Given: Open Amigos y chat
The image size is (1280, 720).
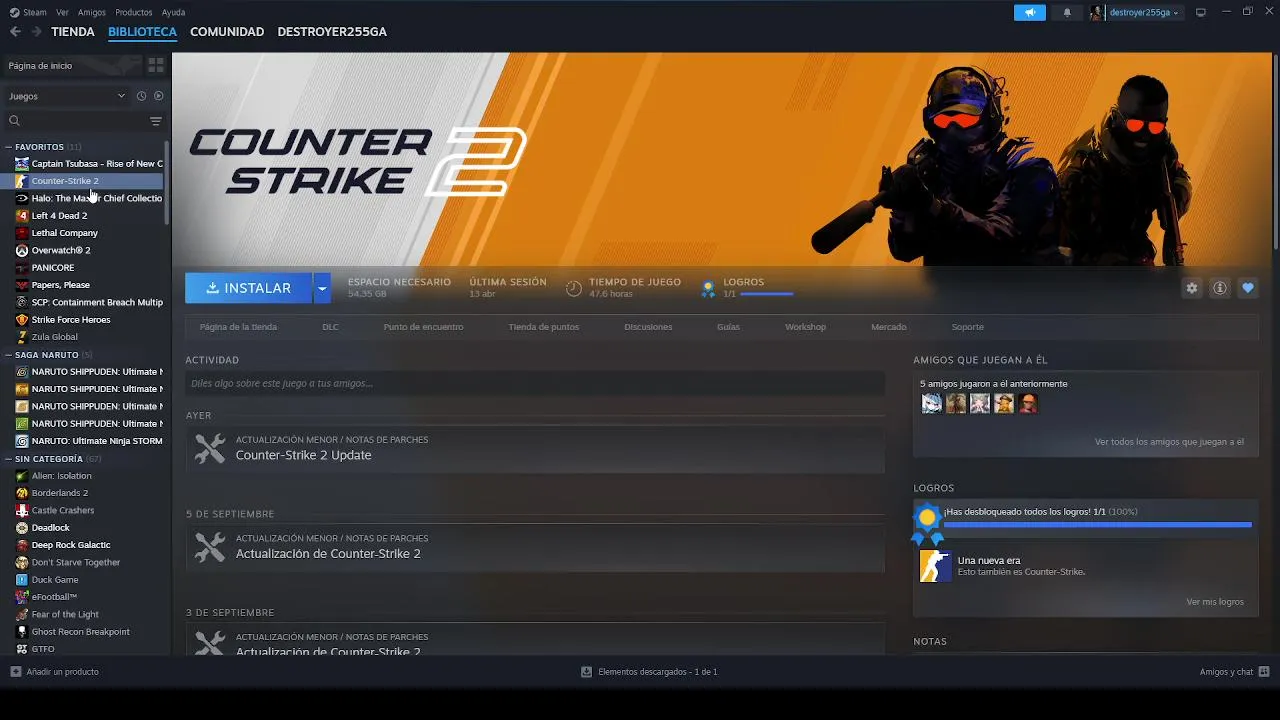Looking at the screenshot, I should (1234, 672).
